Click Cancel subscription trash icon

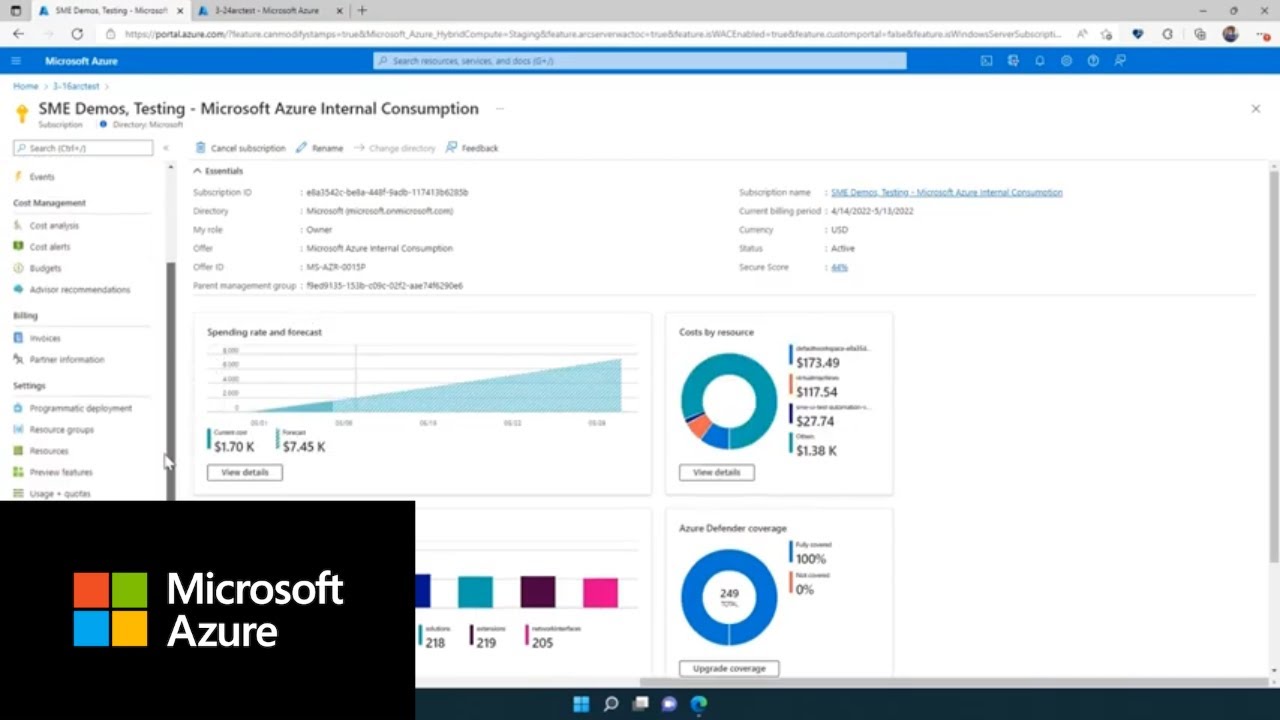(x=201, y=148)
